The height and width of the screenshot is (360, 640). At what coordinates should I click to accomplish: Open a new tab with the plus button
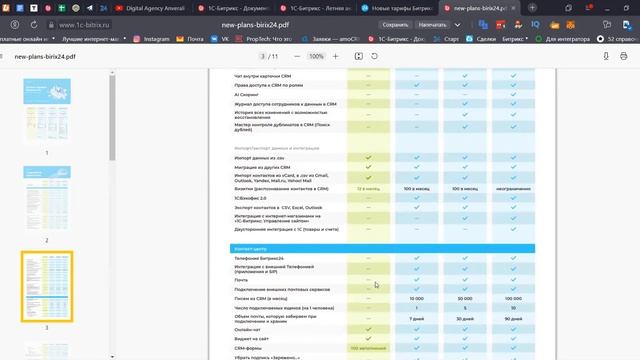click(532, 8)
